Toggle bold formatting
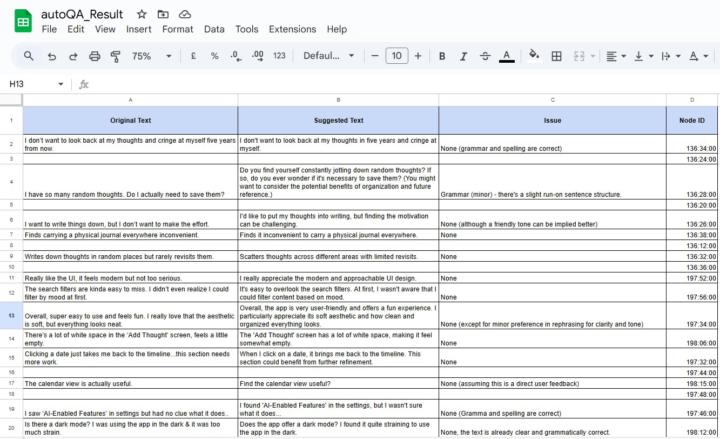Viewport: 720px width, 439px height. click(x=442, y=56)
